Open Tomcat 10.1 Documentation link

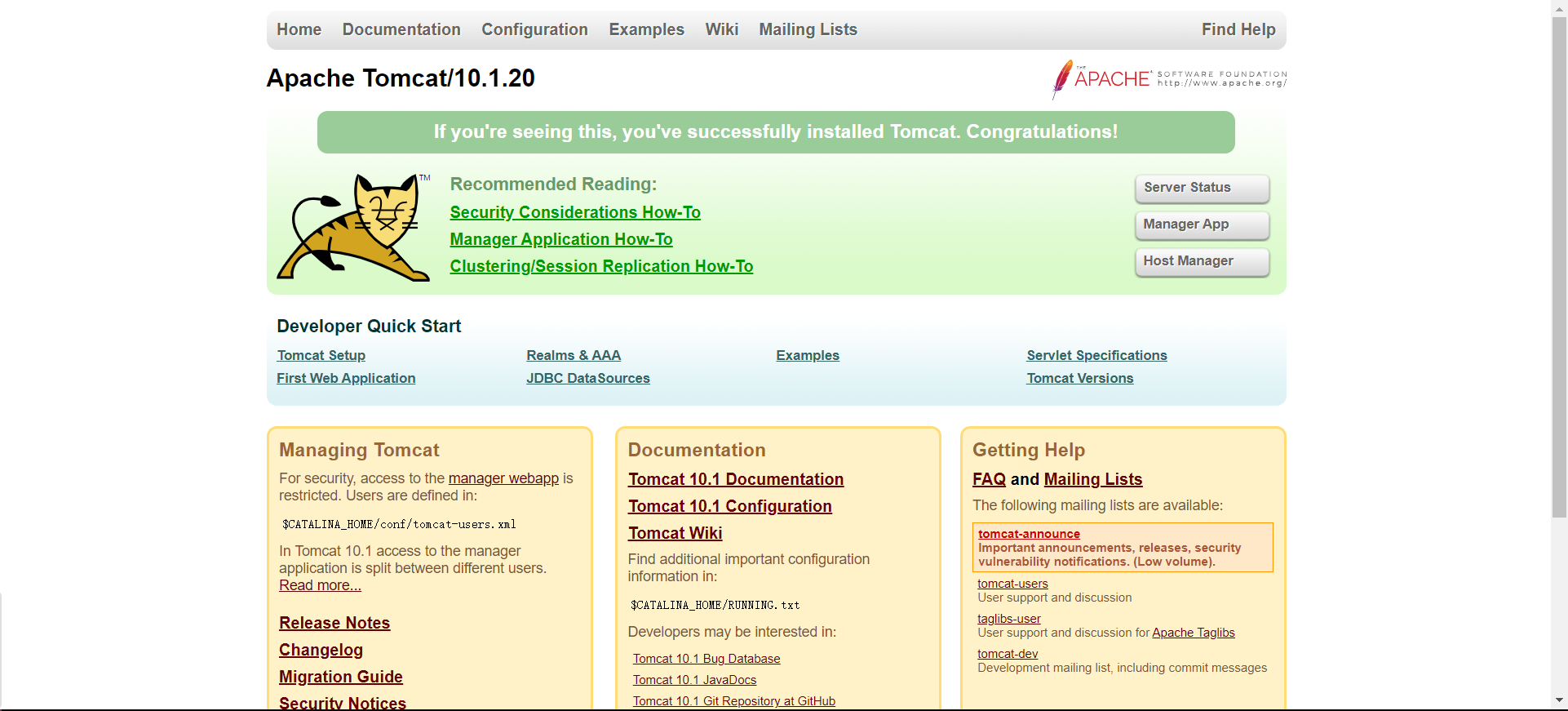(736, 479)
